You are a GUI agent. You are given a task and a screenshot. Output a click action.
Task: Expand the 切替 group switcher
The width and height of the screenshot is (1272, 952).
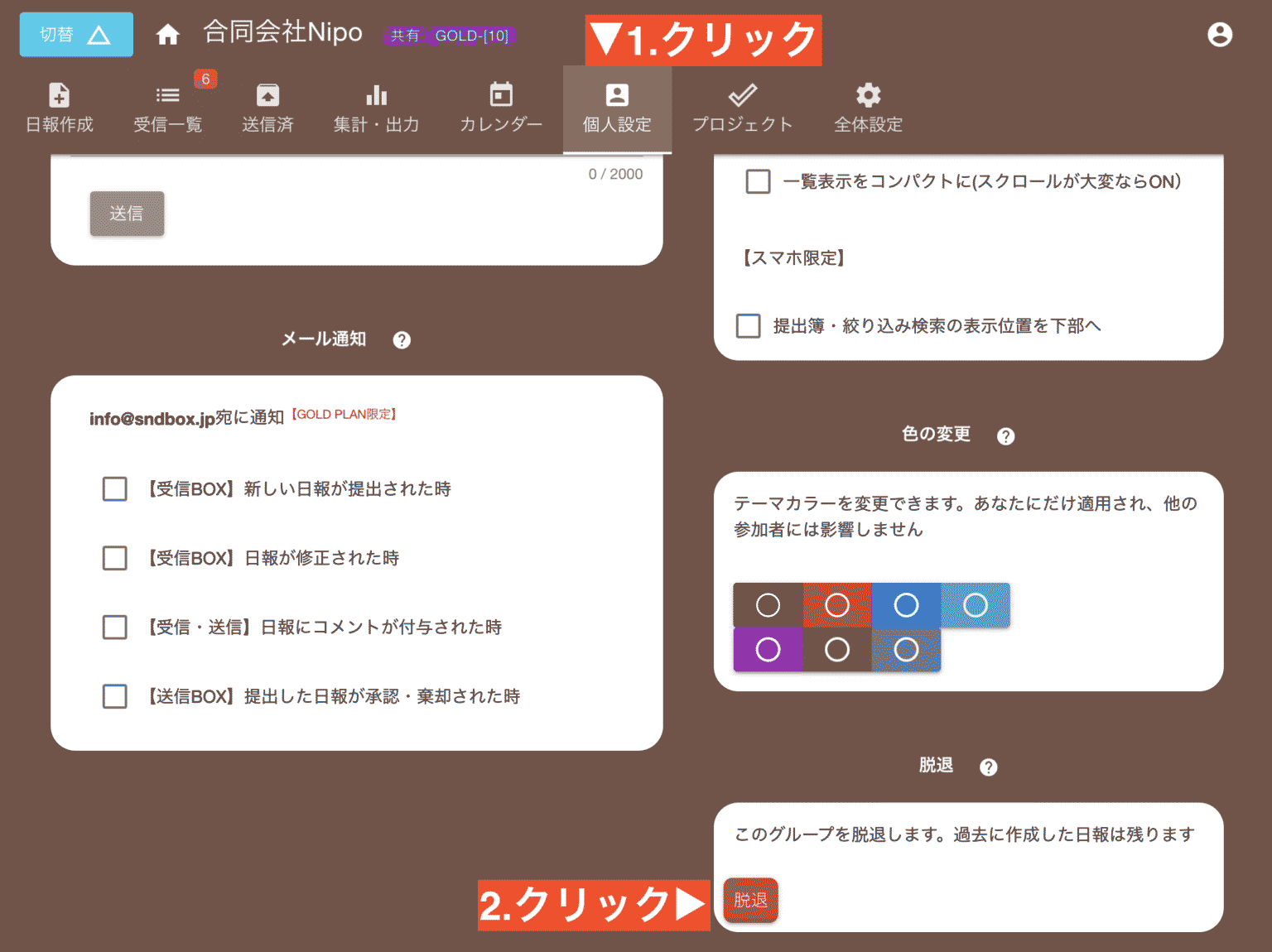point(75,34)
